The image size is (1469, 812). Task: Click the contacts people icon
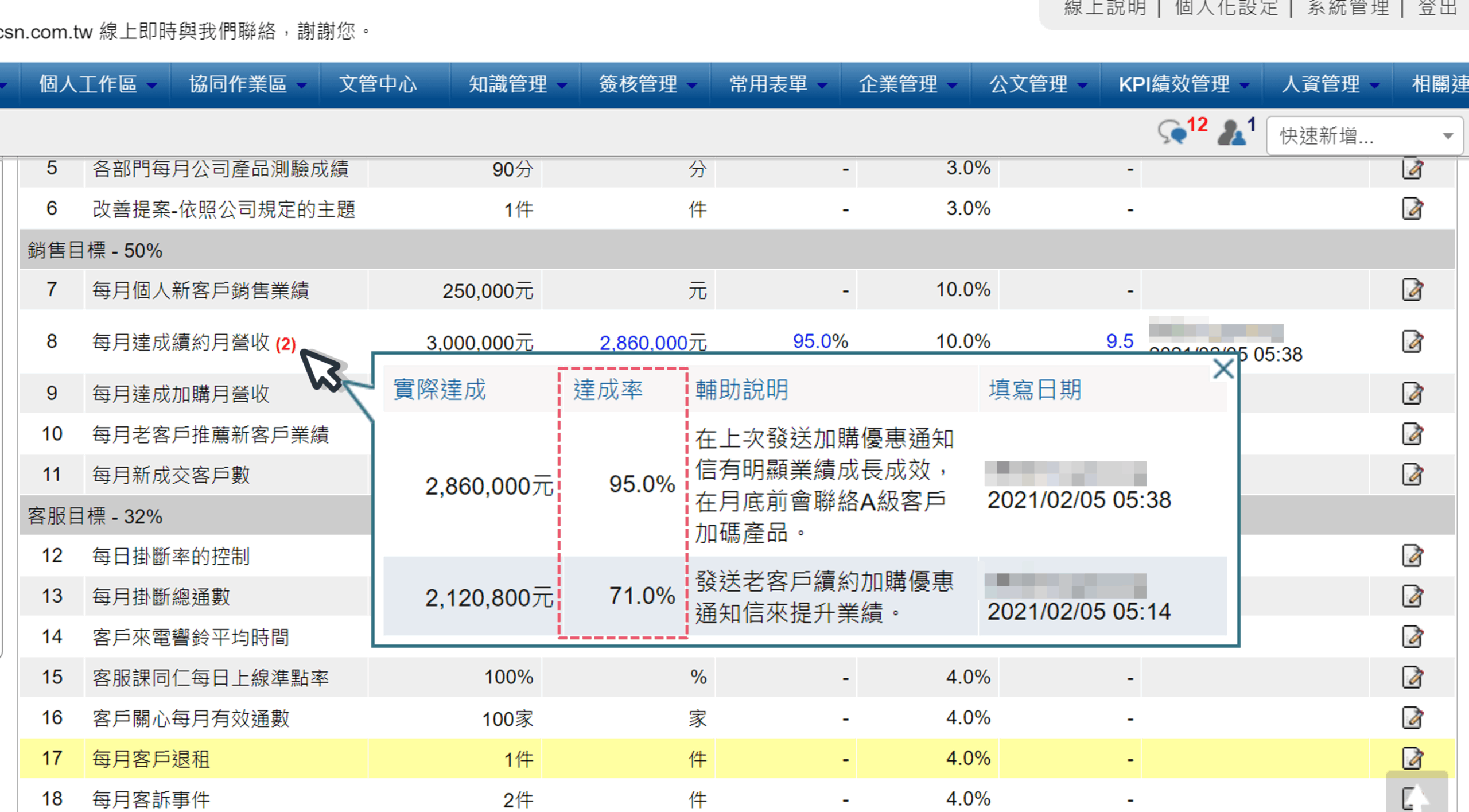pyautogui.click(x=1231, y=133)
